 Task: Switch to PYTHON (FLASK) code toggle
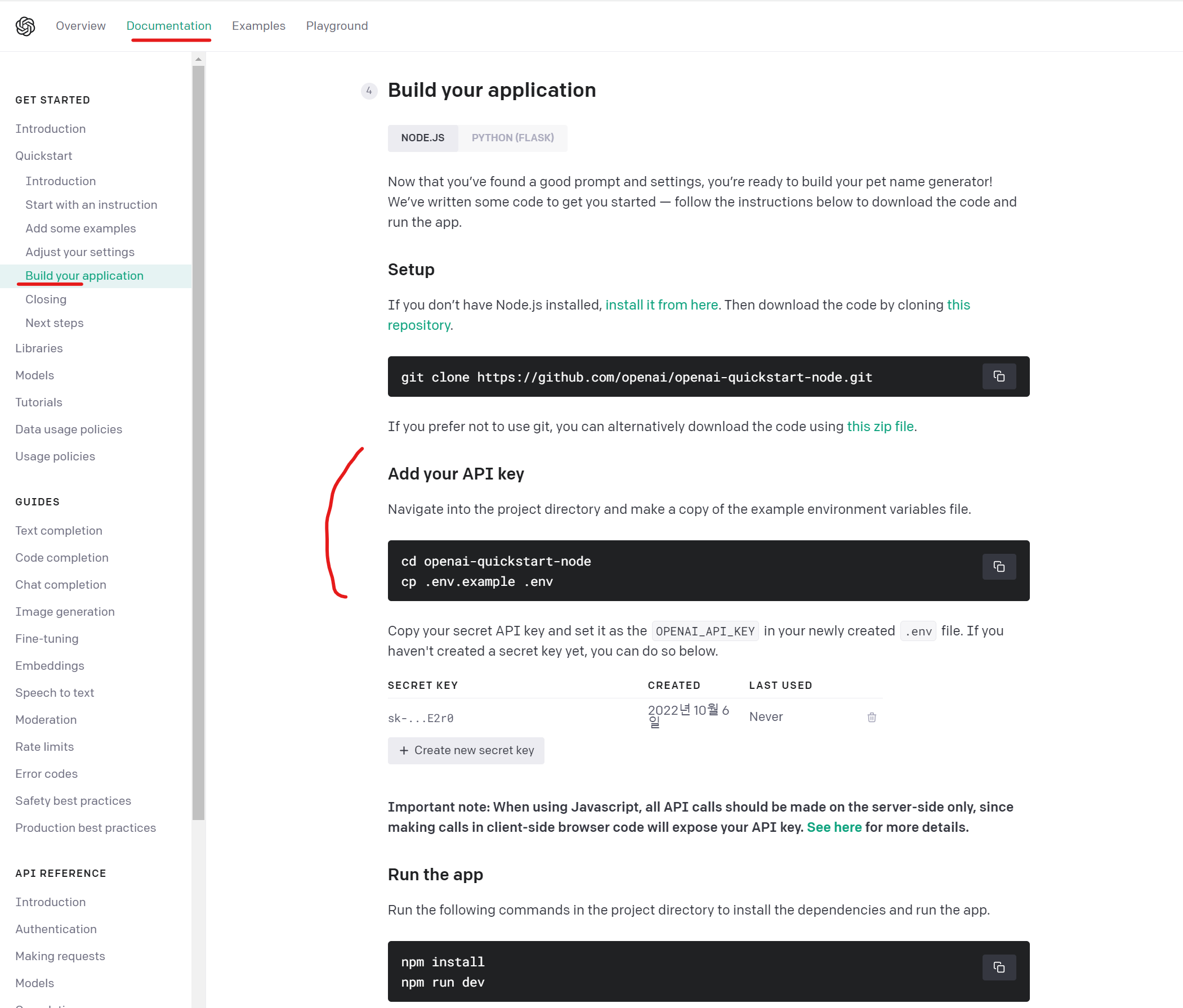tap(512, 137)
